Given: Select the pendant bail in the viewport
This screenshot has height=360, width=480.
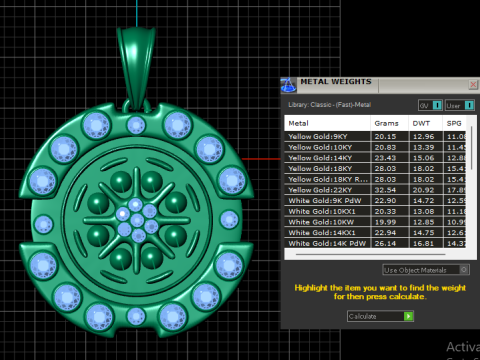Looking at the screenshot, I should (x=136, y=67).
